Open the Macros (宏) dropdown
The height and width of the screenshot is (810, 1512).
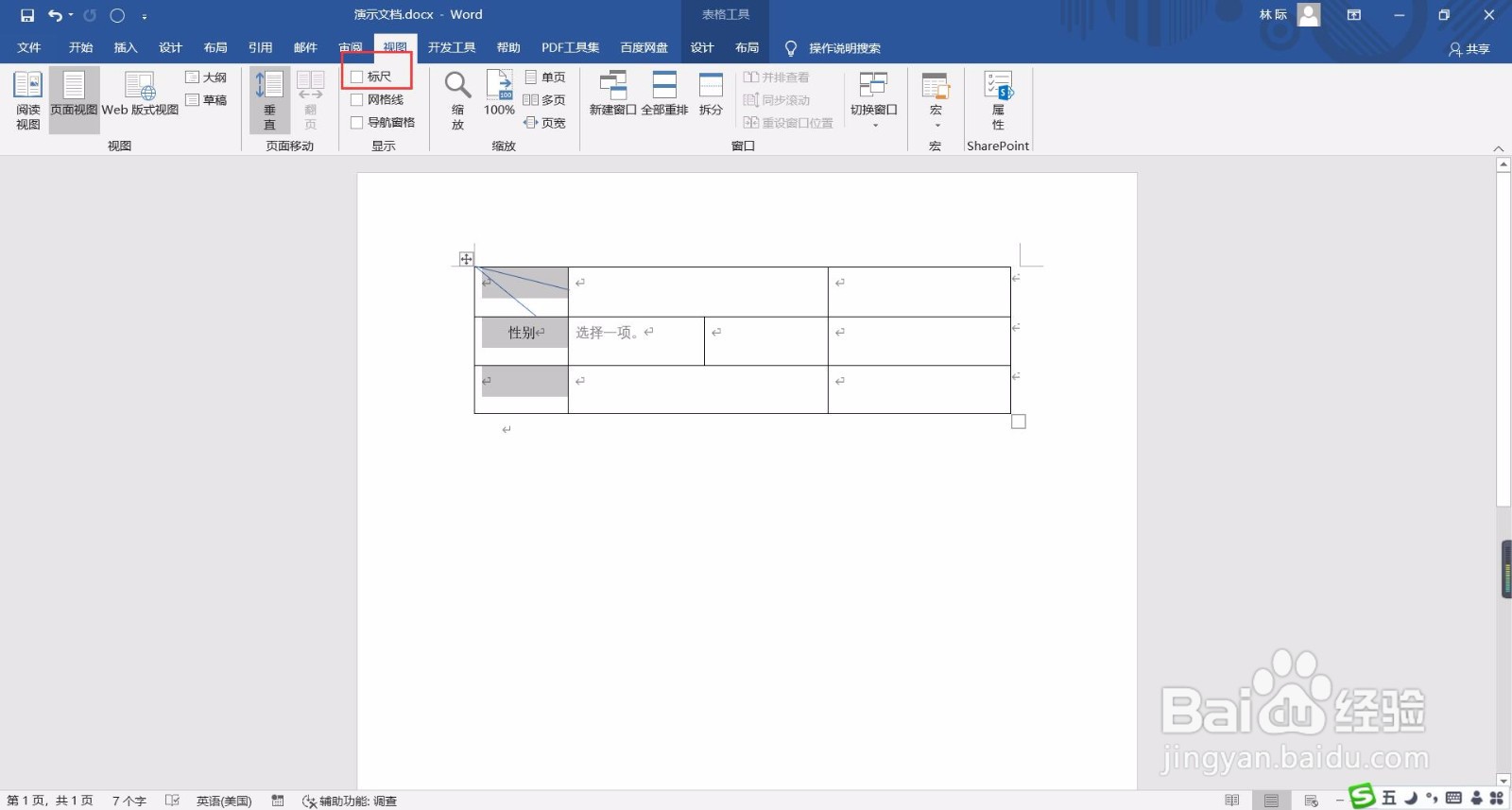[936, 99]
